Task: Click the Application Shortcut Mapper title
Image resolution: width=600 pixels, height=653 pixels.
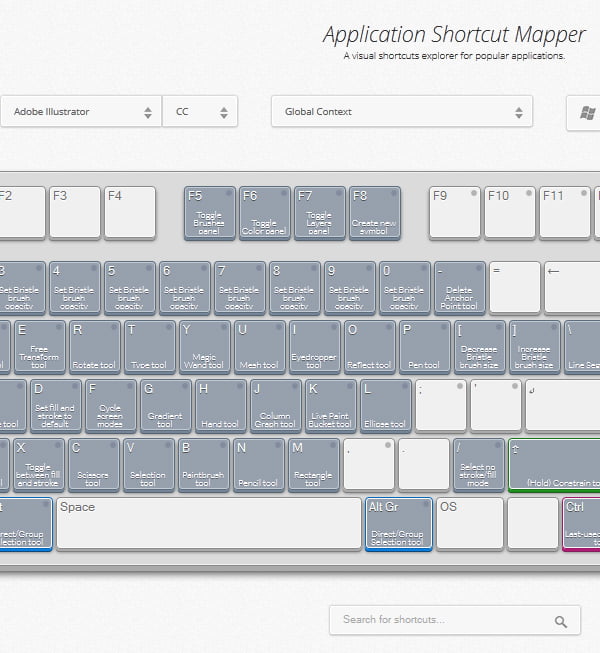Action: (x=454, y=34)
